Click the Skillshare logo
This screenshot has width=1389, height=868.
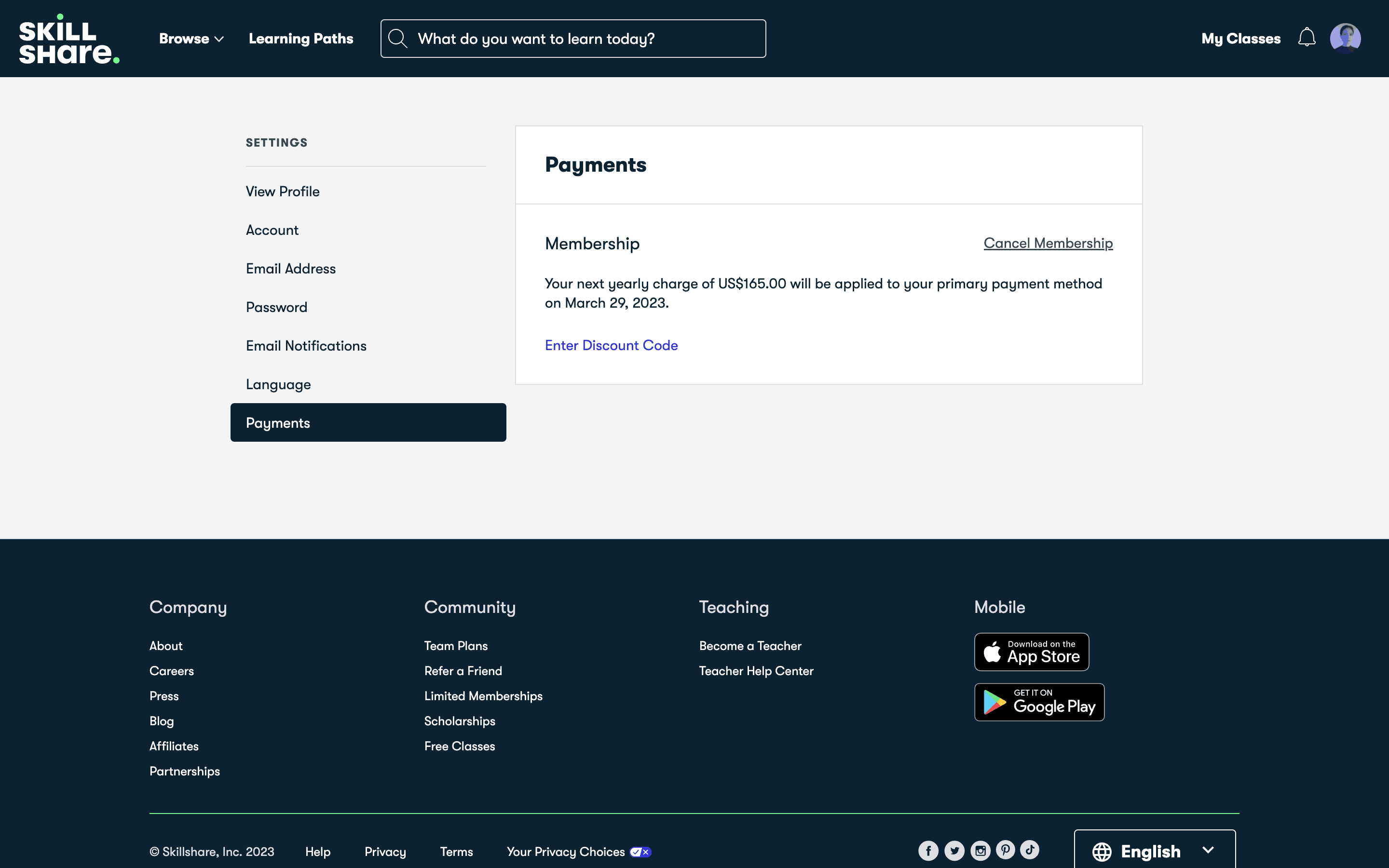coord(69,39)
